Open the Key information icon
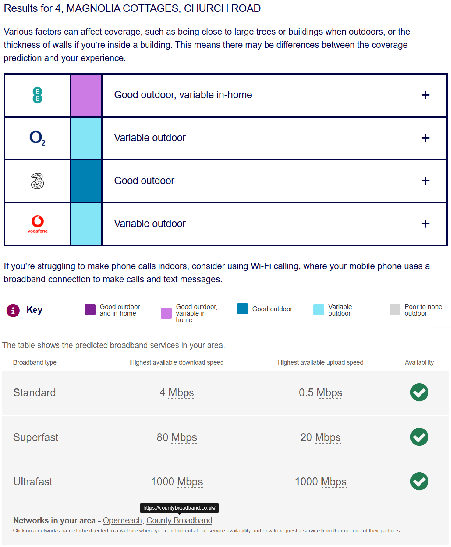Image resolution: width=451 pixels, height=547 pixels. 13,310
